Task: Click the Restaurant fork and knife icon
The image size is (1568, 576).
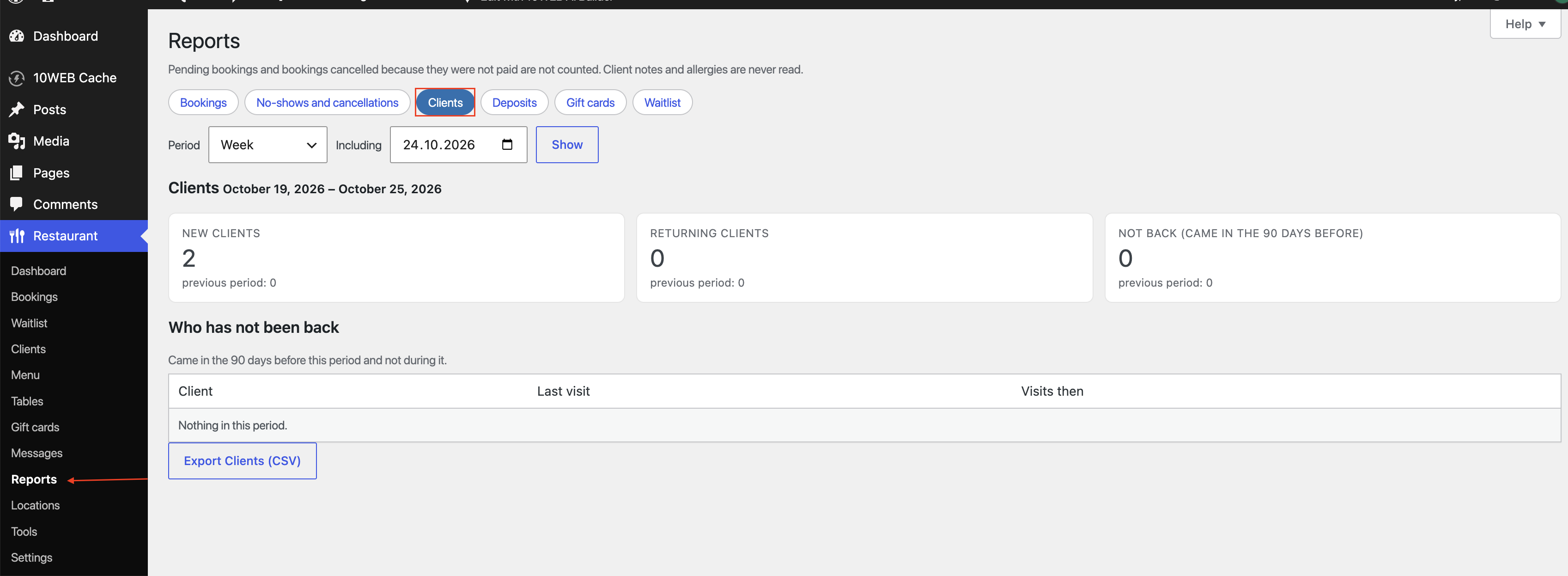Action: click(x=17, y=236)
